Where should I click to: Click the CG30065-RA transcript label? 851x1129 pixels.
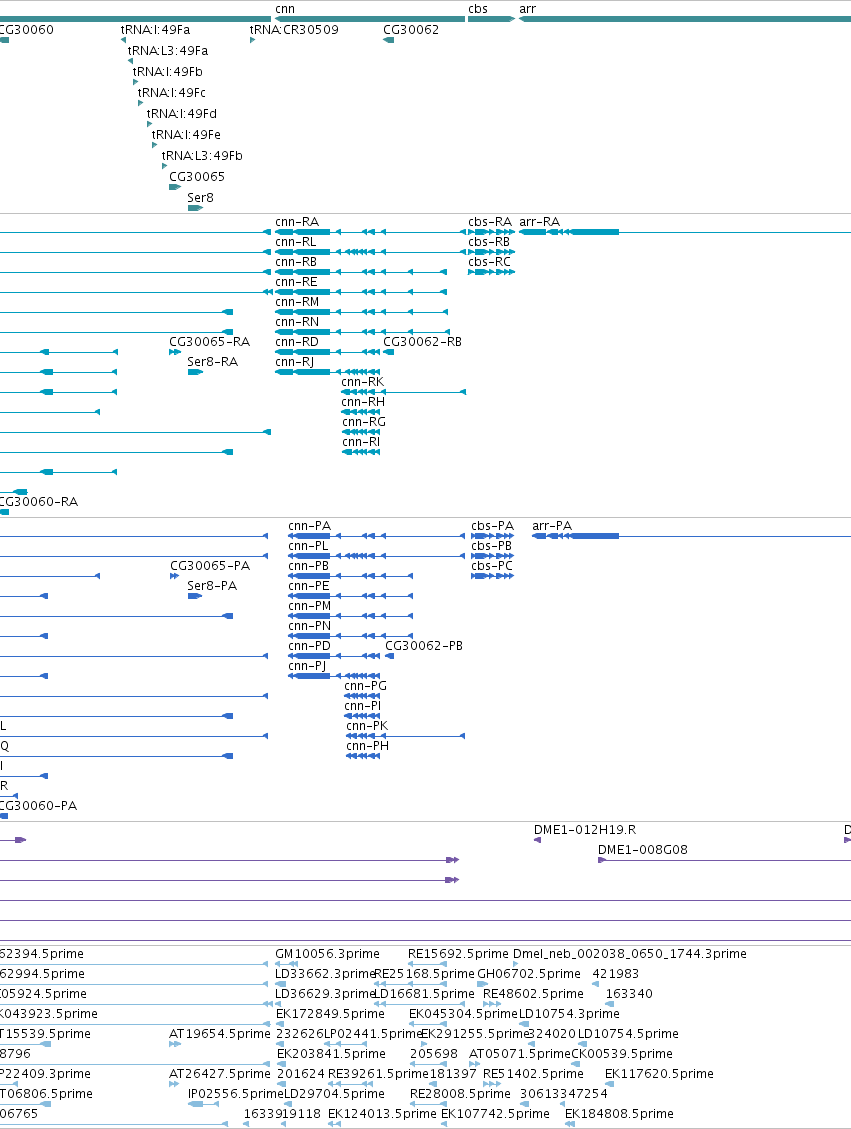click(x=210, y=341)
